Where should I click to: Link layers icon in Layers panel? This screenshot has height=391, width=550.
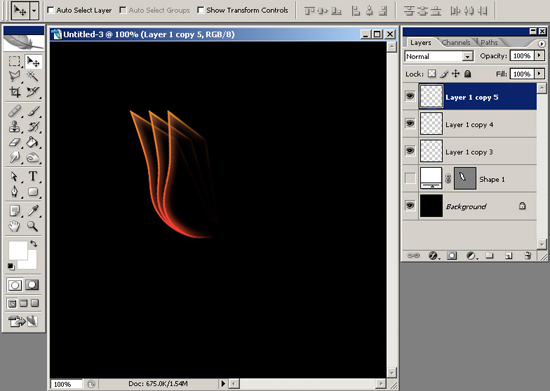pyautogui.click(x=414, y=256)
